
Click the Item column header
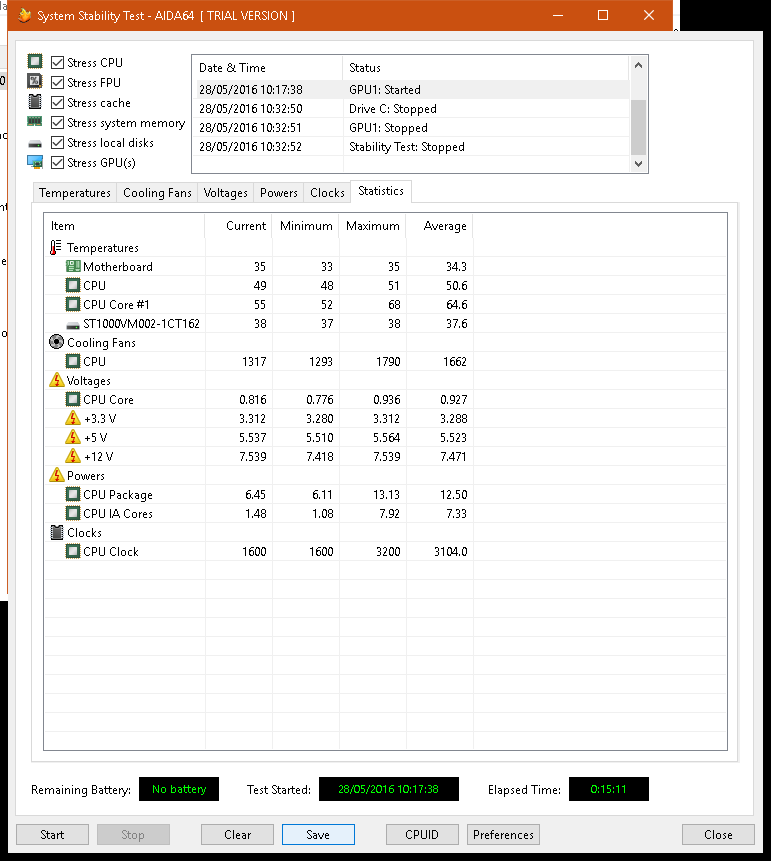click(x=125, y=226)
